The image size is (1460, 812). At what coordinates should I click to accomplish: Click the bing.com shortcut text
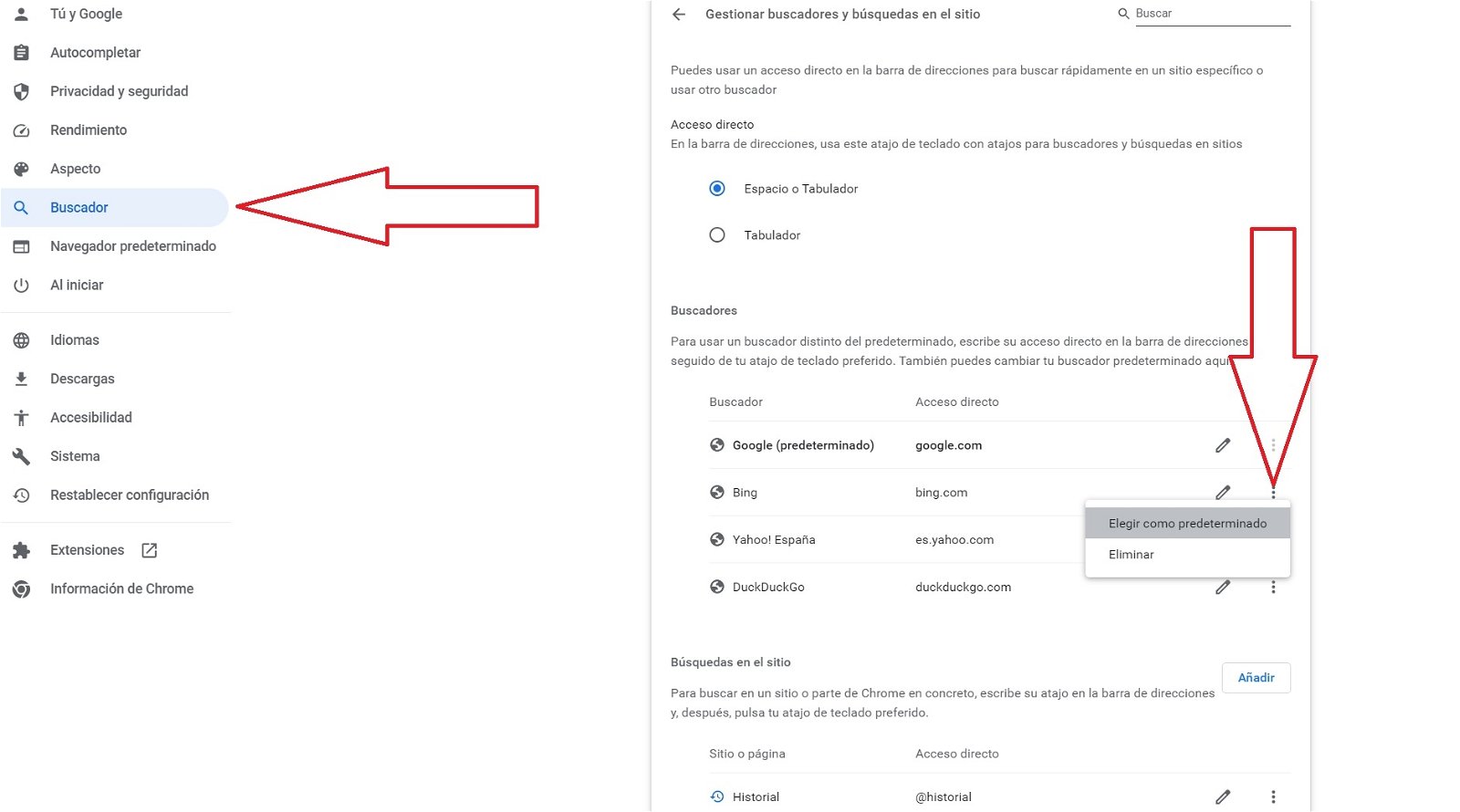point(942,493)
